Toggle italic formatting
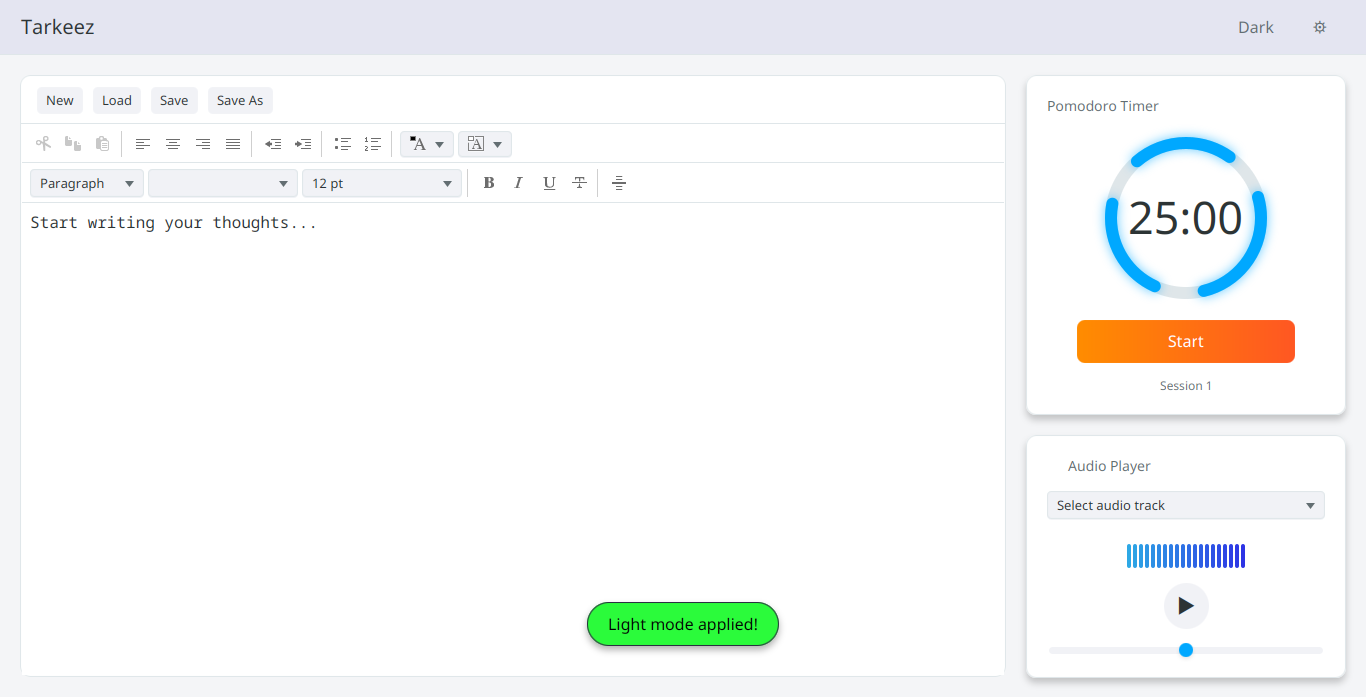1366x697 pixels. tap(518, 183)
